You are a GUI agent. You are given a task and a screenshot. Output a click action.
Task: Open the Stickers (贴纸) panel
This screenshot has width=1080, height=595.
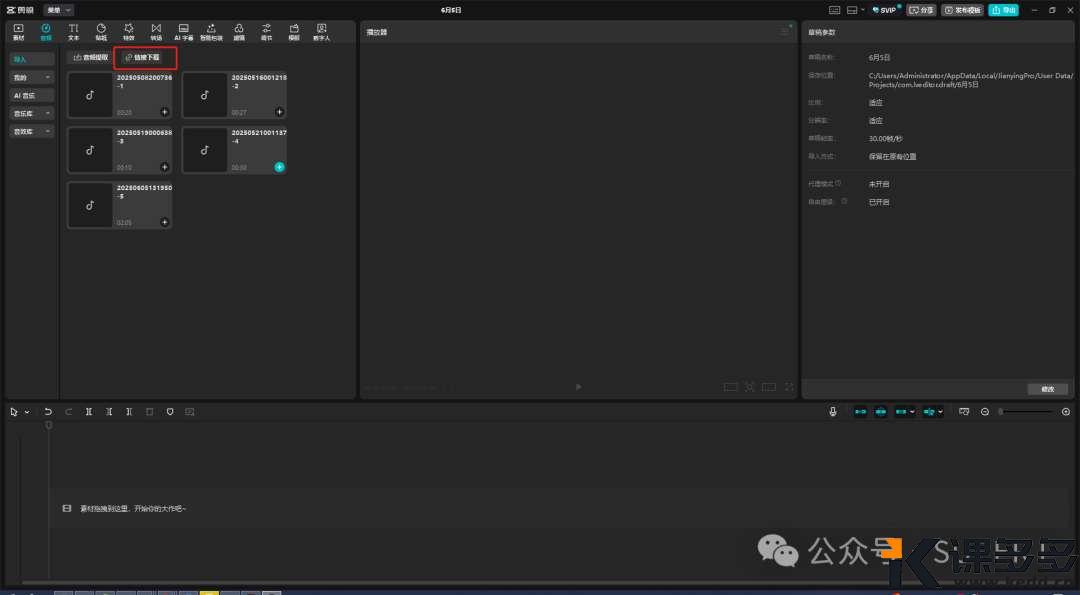[x=101, y=31]
